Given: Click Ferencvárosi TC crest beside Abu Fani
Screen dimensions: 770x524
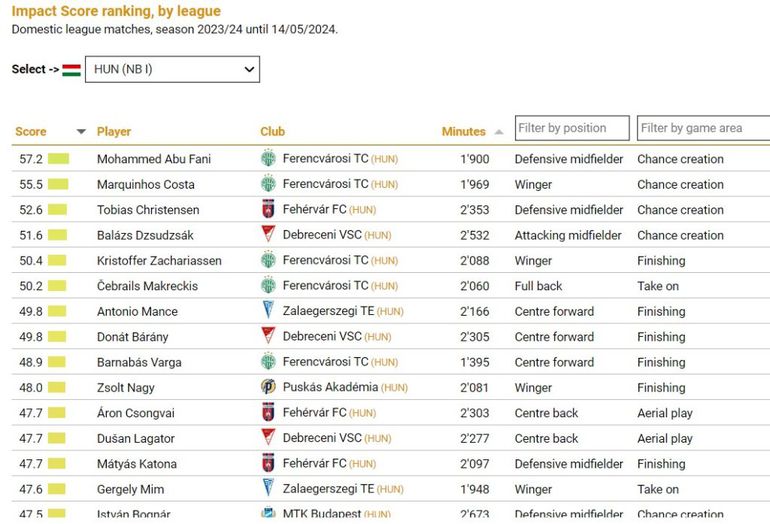Looking at the screenshot, I should pos(268,158).
